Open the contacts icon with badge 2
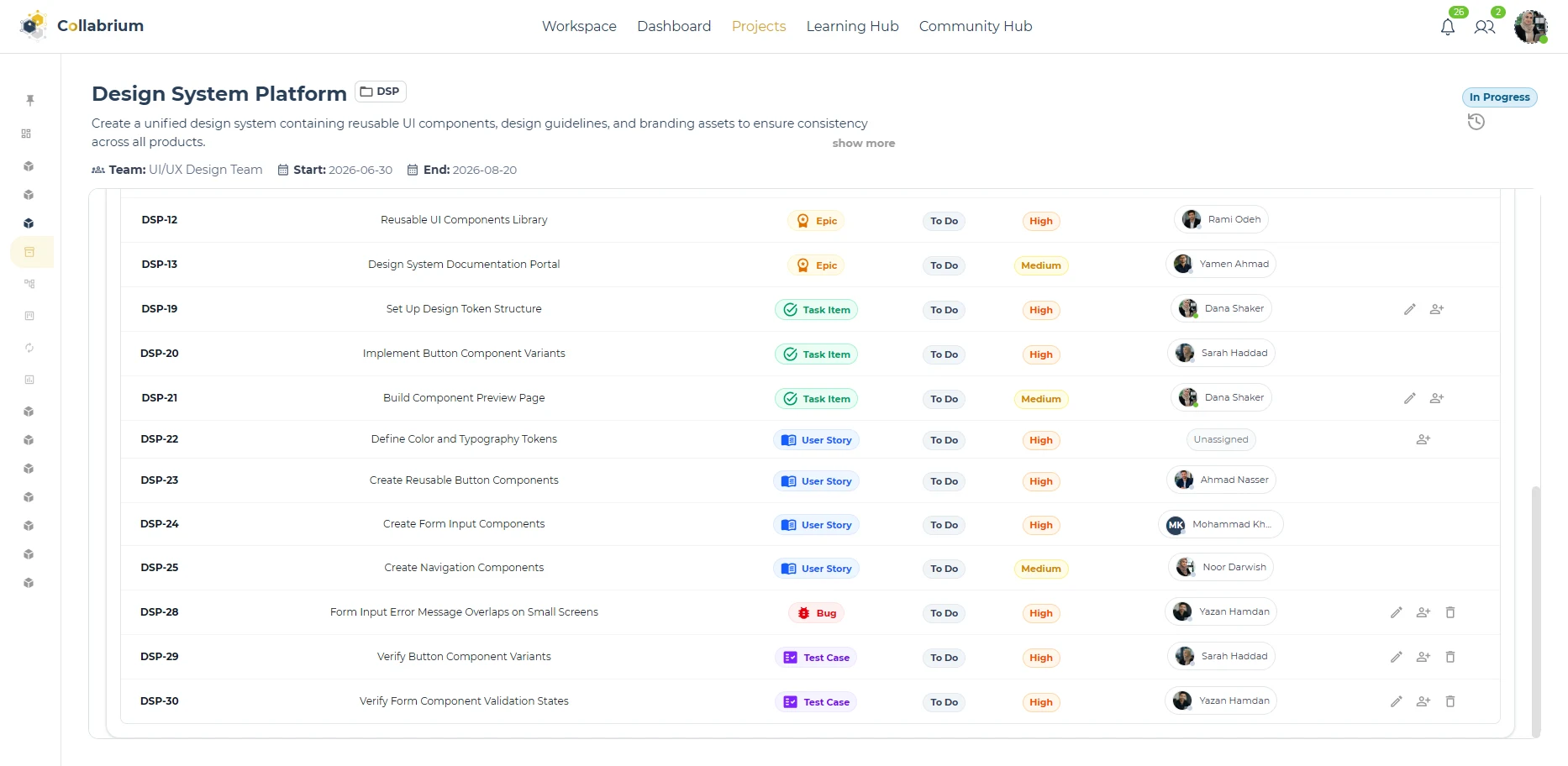This screenshot has height=766, width=1568. click(x=1484, y=27)
